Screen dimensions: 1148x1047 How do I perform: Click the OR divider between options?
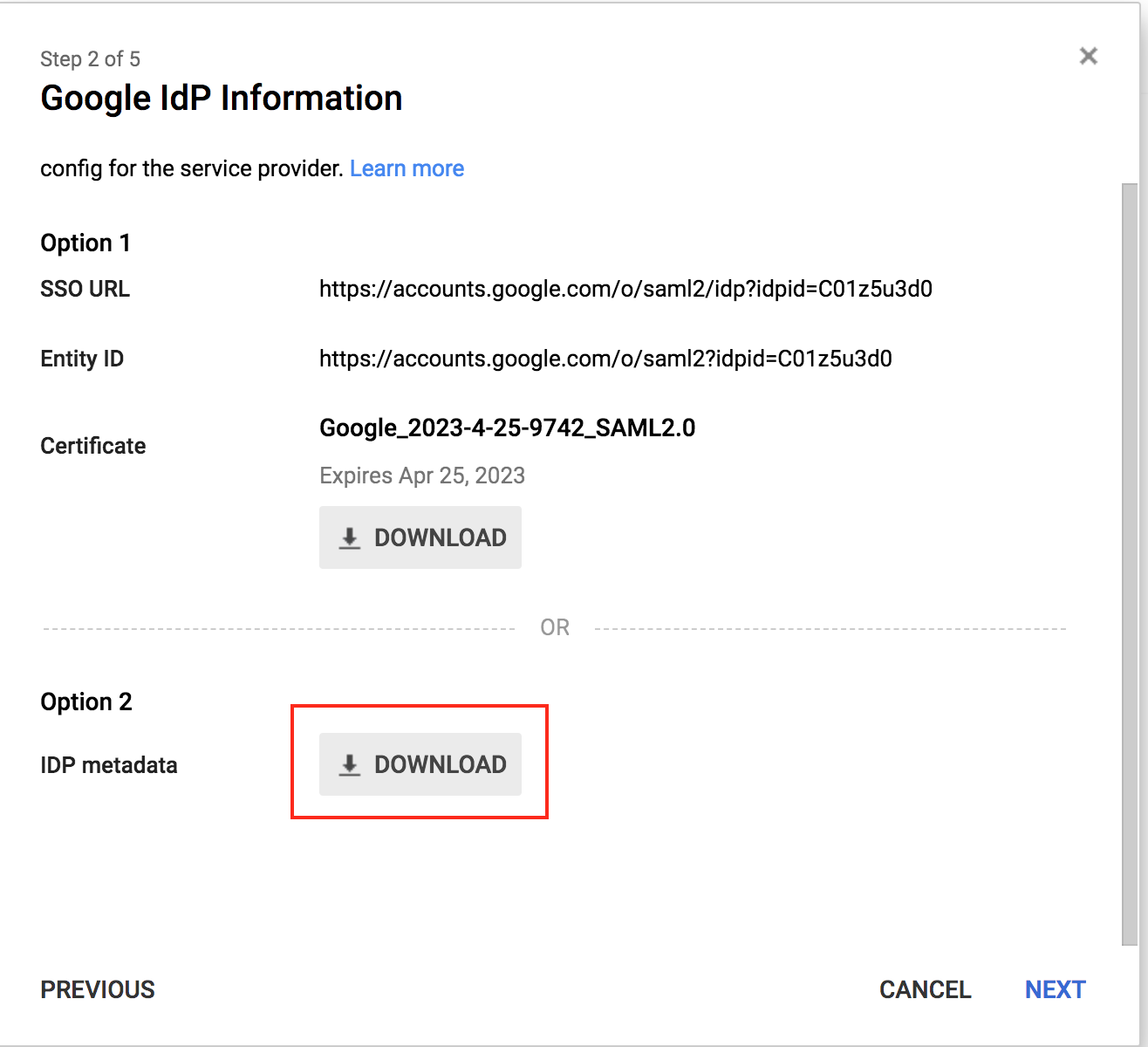[555, 627]
